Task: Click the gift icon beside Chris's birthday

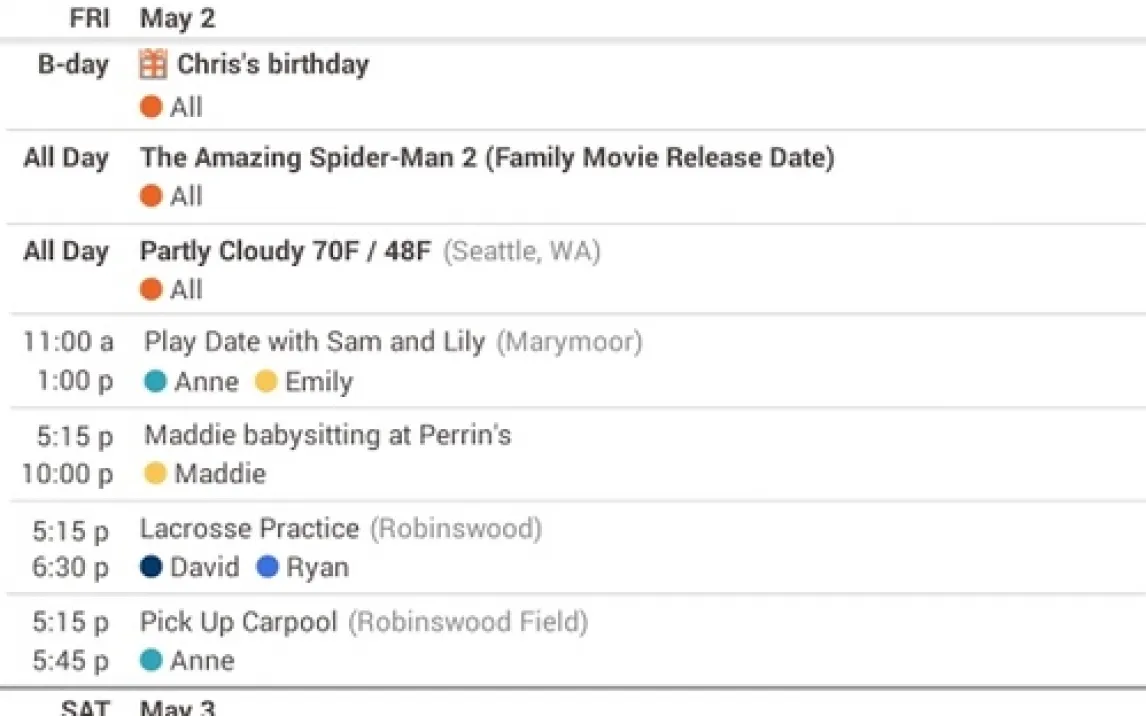Action: coord(153,65)
